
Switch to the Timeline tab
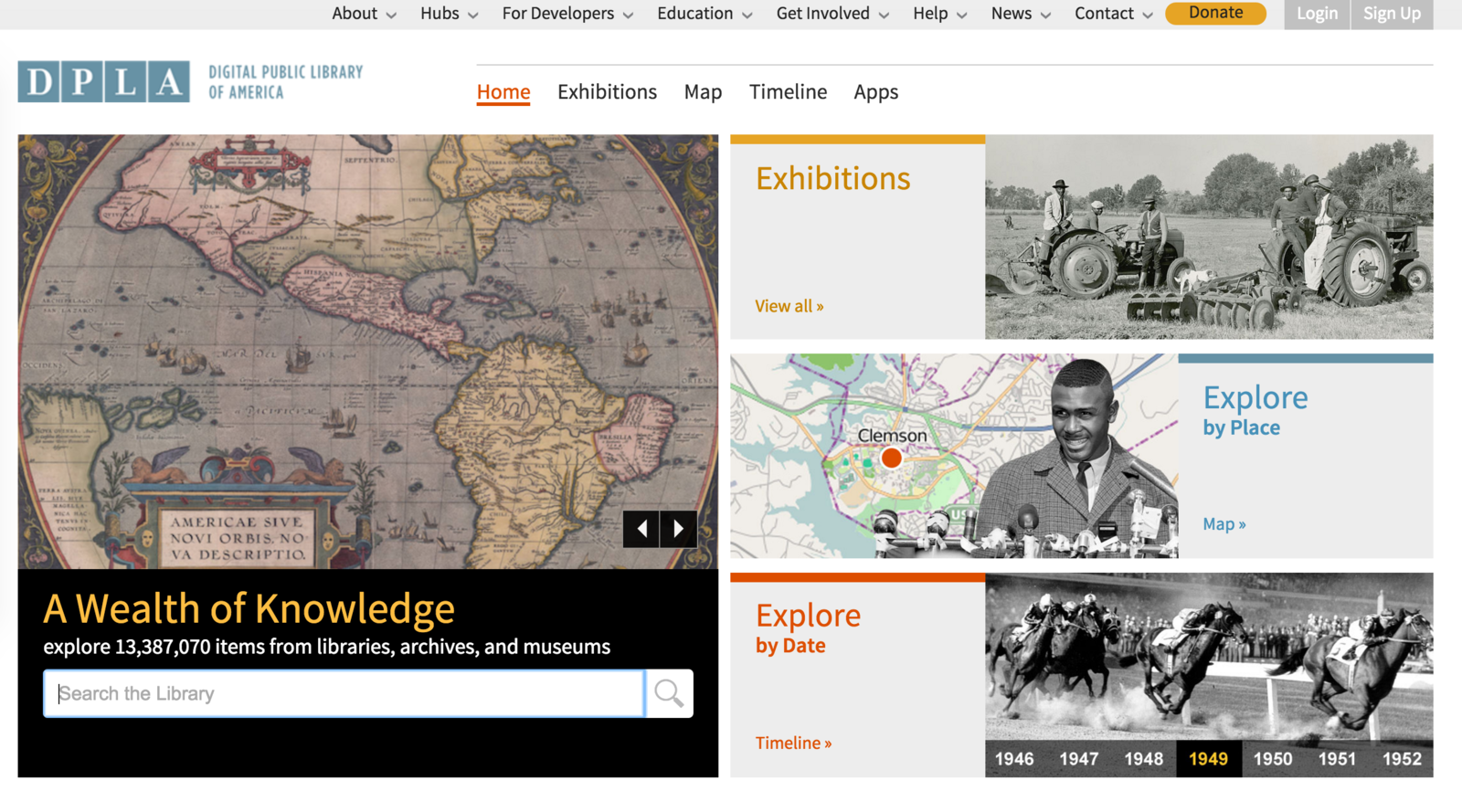coord(788,92)
